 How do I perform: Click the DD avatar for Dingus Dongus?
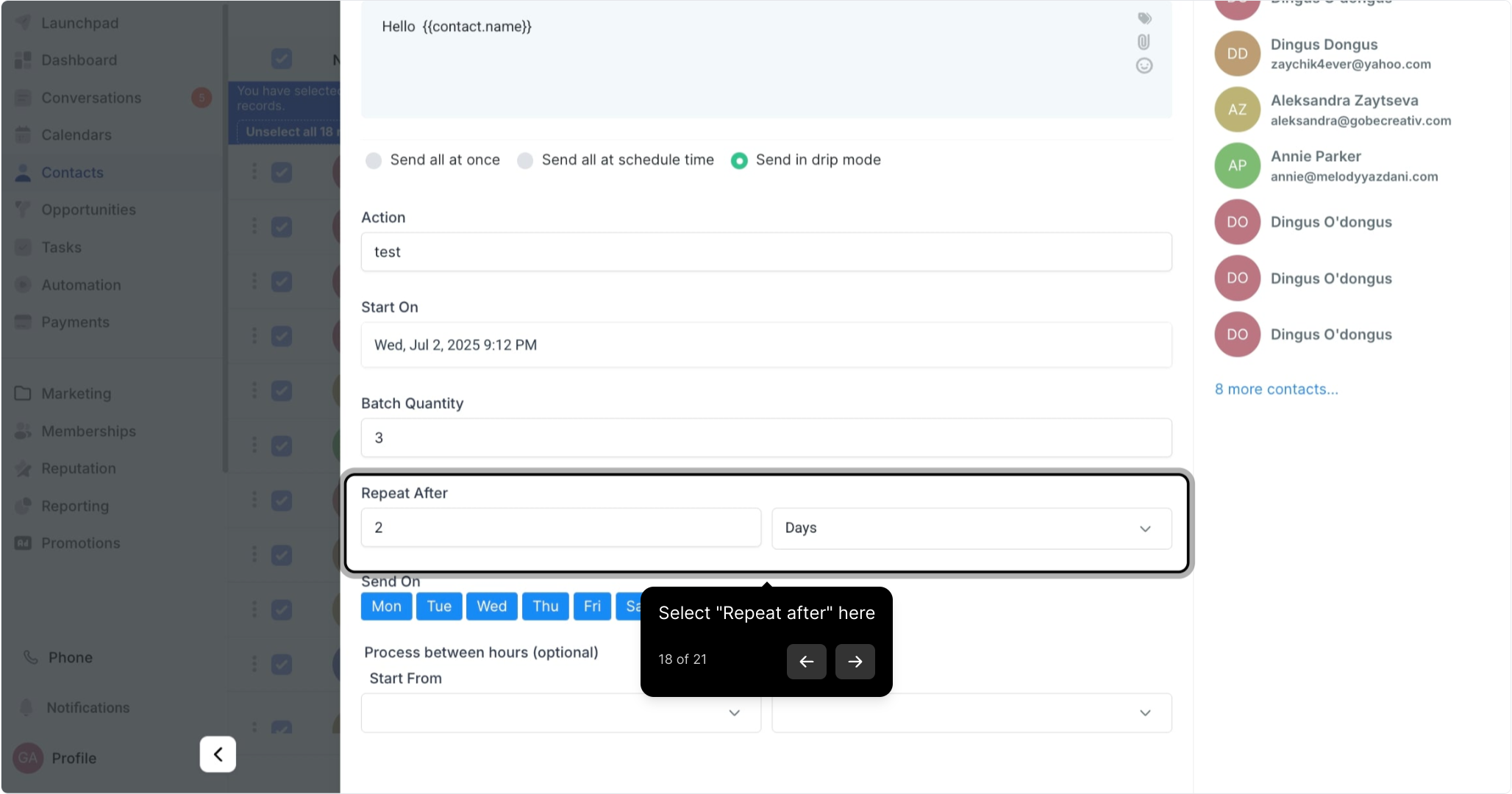pyautogui.click(x=1237, y=54)
